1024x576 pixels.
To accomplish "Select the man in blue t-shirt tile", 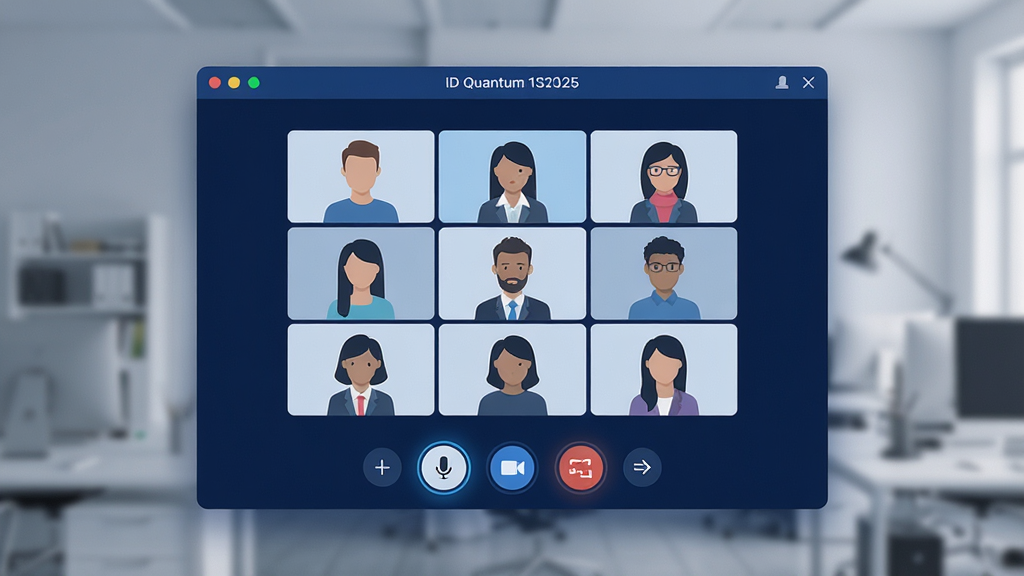I will coord(361,176).
